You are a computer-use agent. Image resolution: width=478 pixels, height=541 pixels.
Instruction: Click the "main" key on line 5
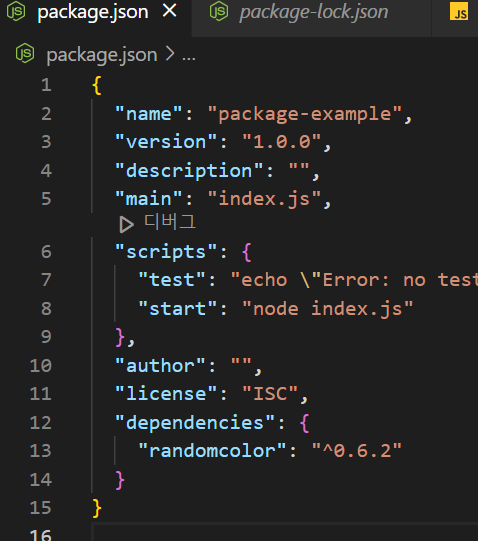(x=148, y=199)
